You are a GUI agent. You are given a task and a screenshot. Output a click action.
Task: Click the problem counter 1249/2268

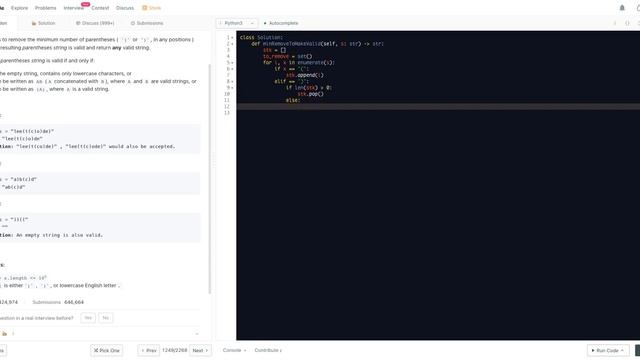pyautogui.click(x=175, y=350)
